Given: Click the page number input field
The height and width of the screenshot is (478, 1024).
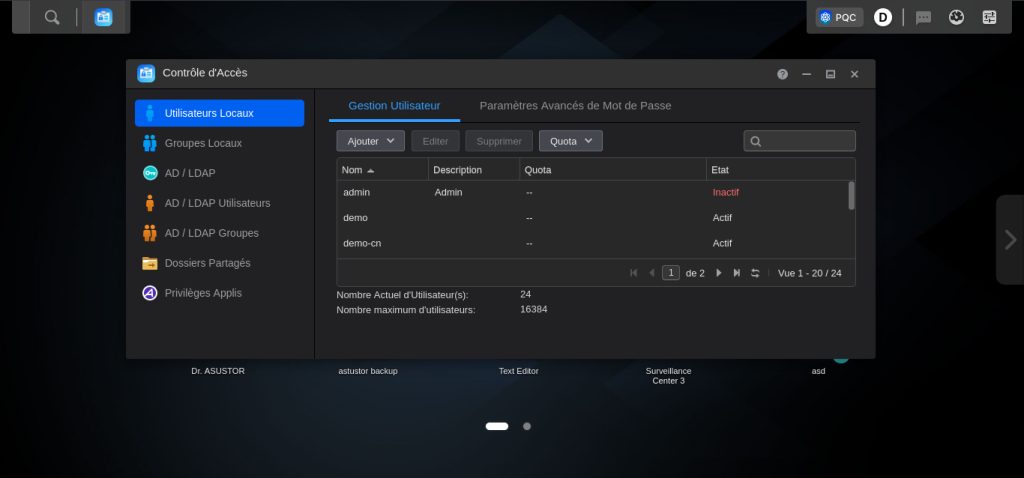Looking at the screenshot, I should click(x=671, y=273).
